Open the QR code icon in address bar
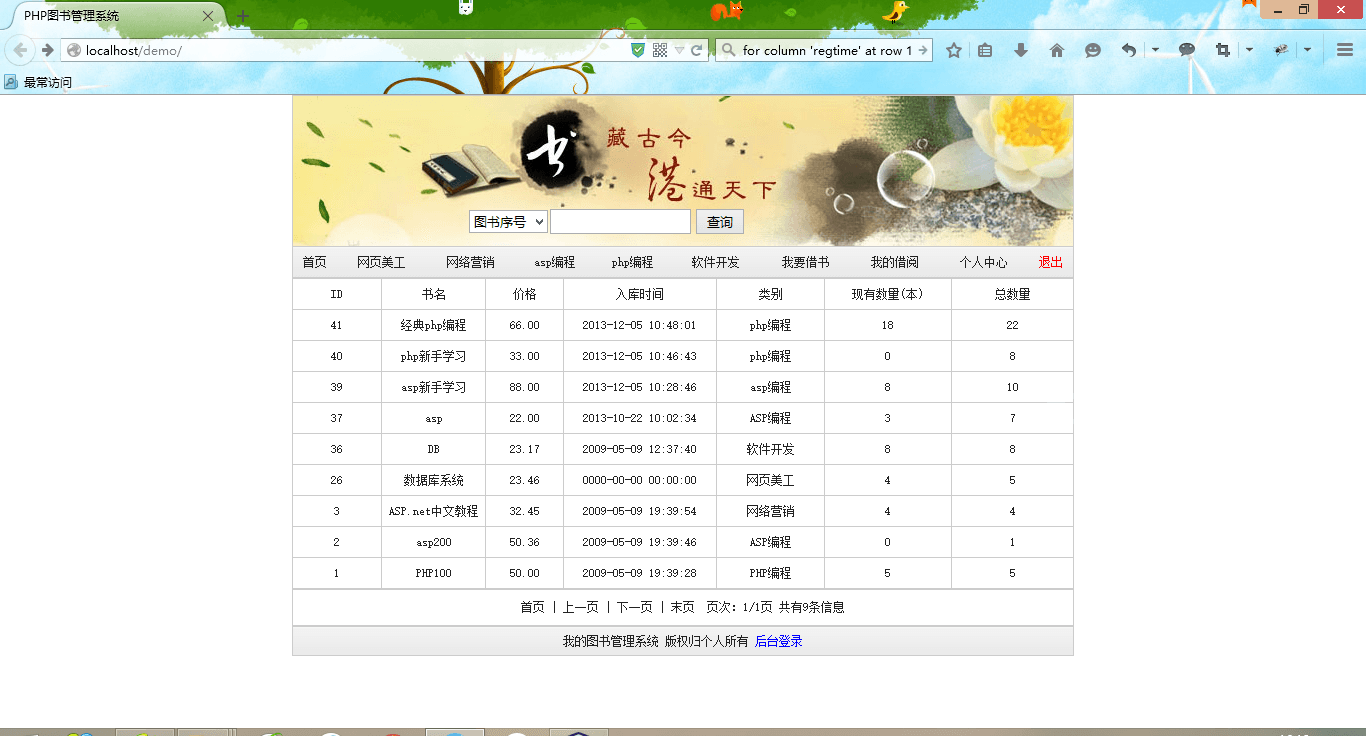 coord(659,50)
